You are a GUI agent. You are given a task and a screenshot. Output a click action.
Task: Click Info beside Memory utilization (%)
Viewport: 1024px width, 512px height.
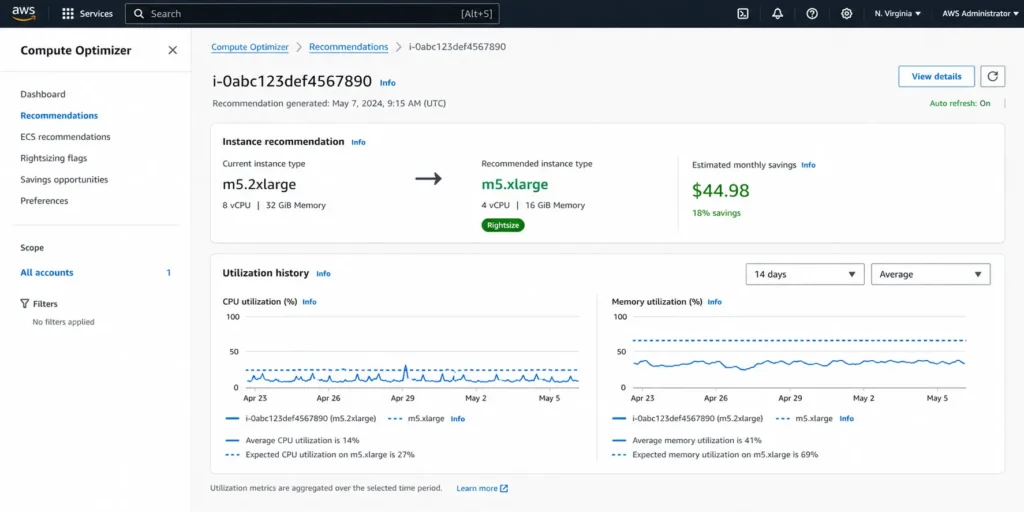715,302
